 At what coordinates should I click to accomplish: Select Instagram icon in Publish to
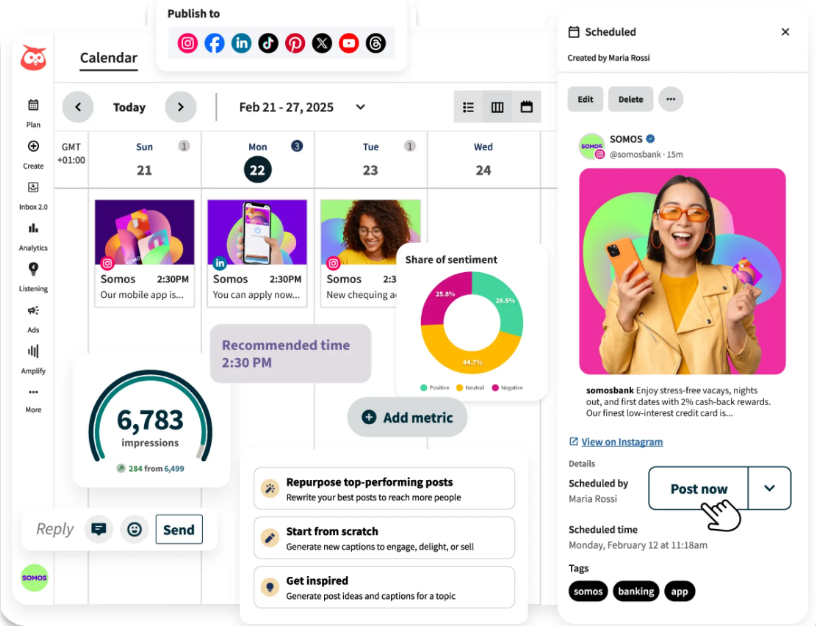tap(188, 43)
